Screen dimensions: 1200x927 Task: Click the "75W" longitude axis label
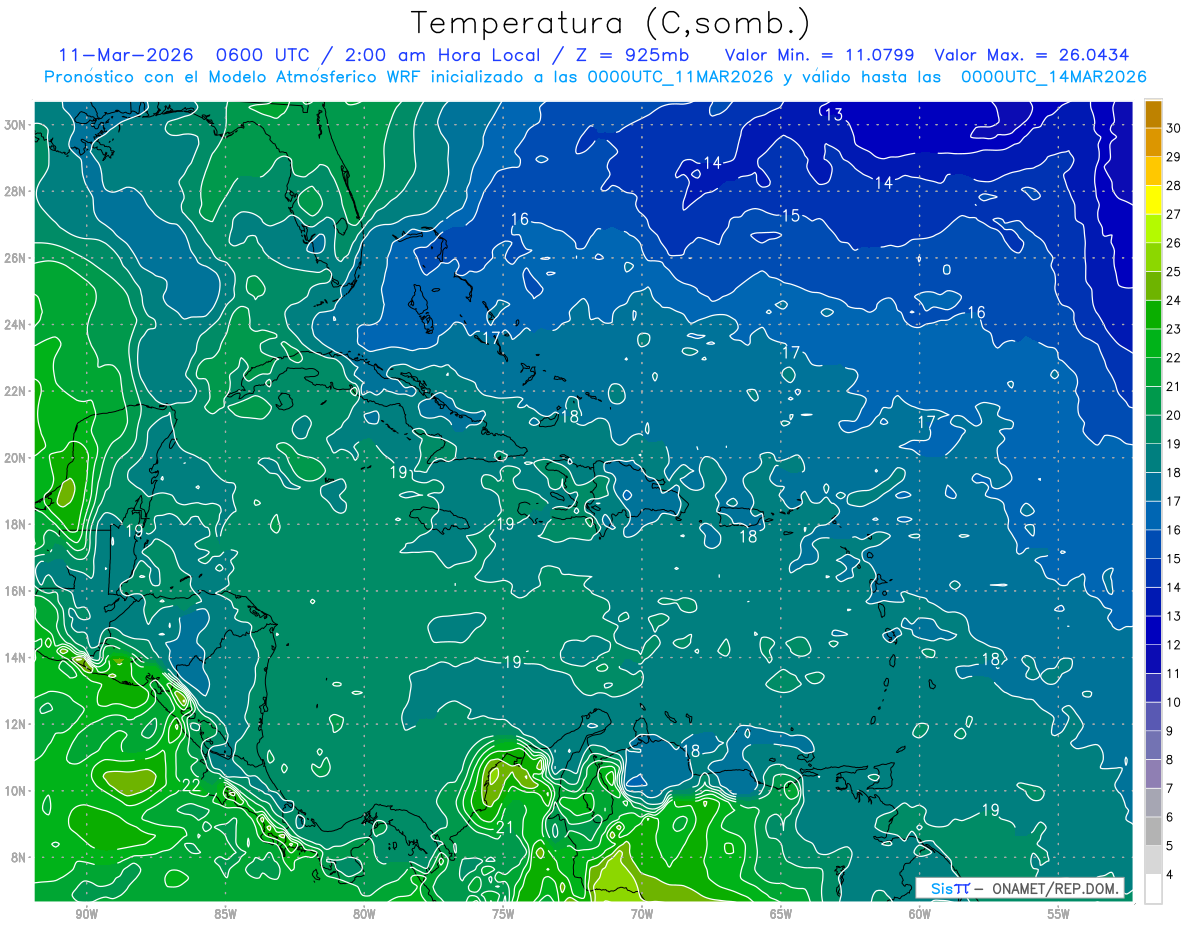point(503,914)
